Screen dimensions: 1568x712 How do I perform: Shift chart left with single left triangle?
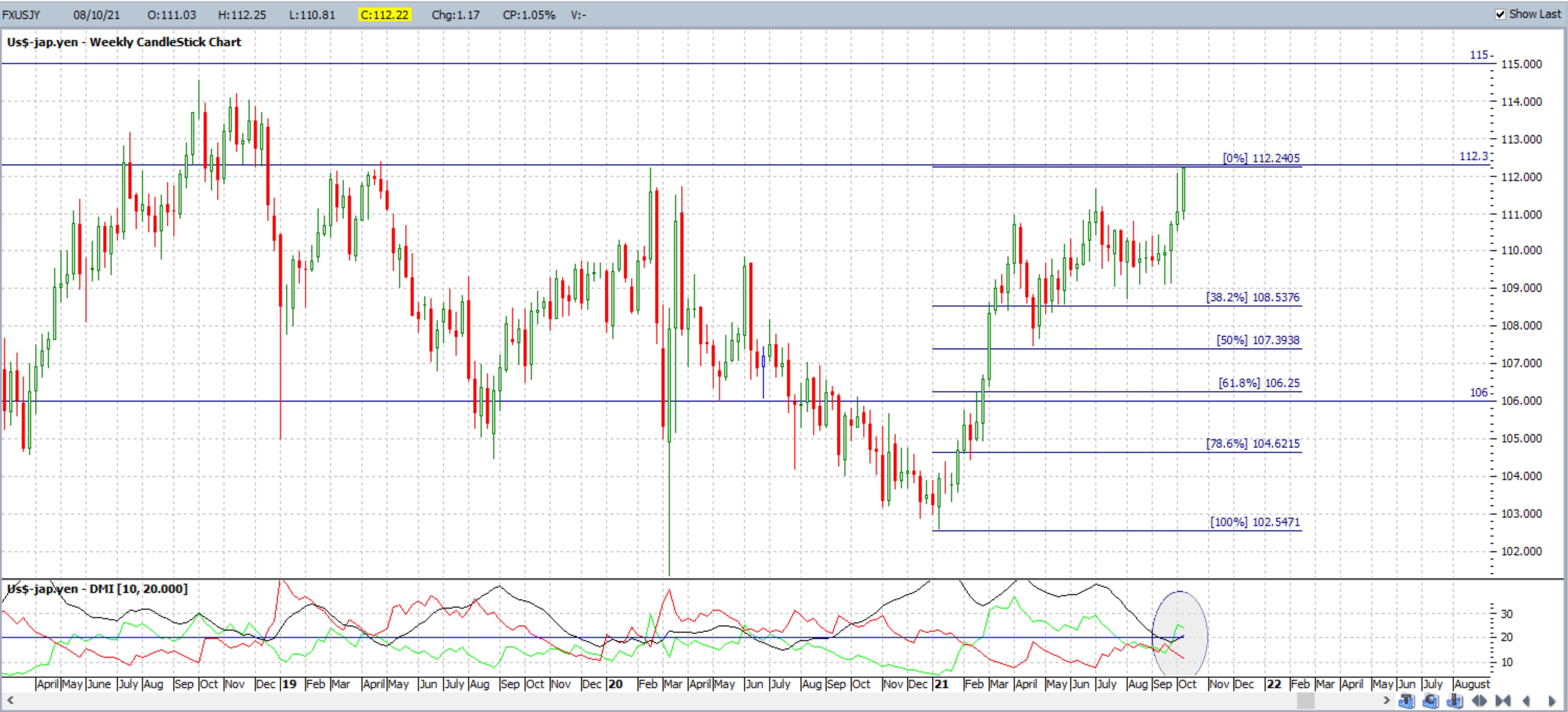click(x=1526, y=701)
